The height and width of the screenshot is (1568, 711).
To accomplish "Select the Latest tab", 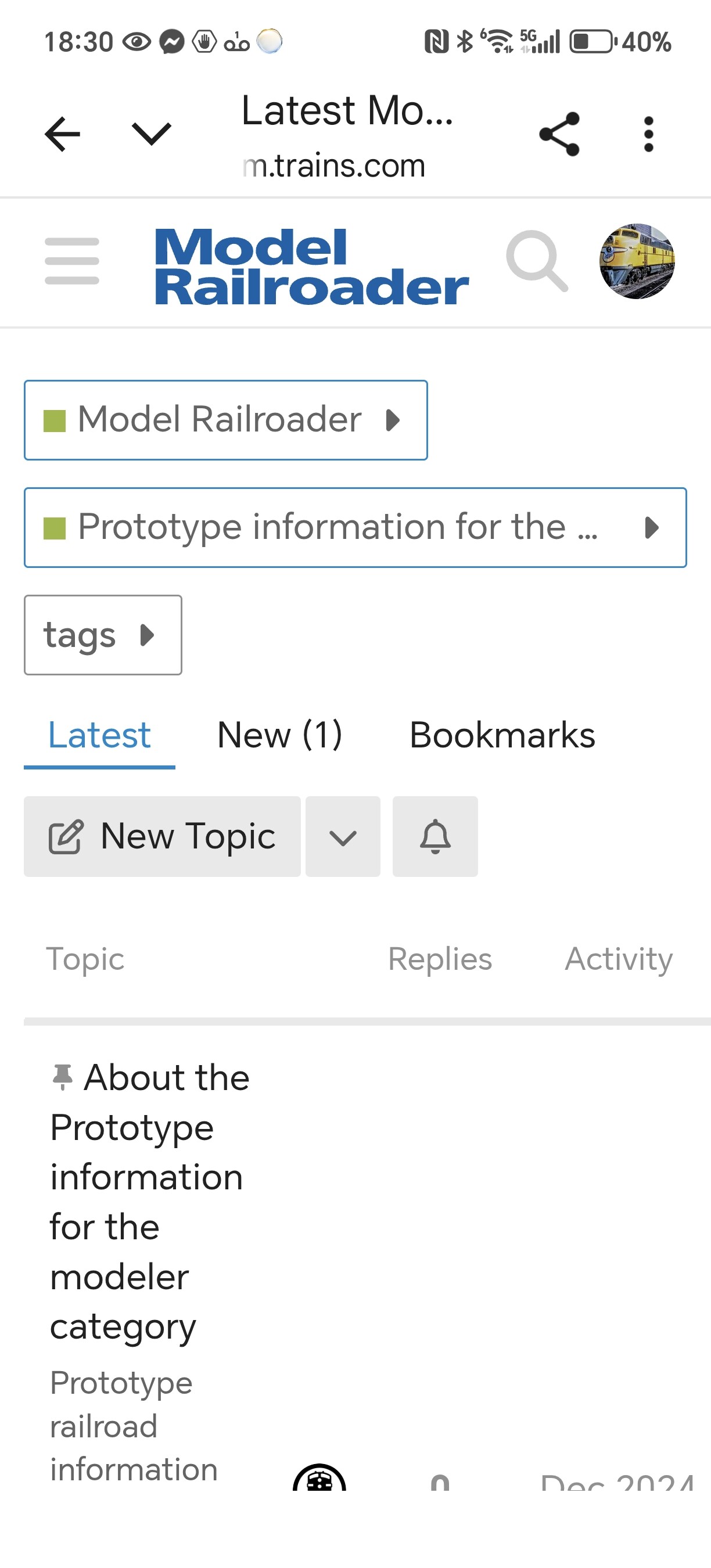I will click(99, 735).
